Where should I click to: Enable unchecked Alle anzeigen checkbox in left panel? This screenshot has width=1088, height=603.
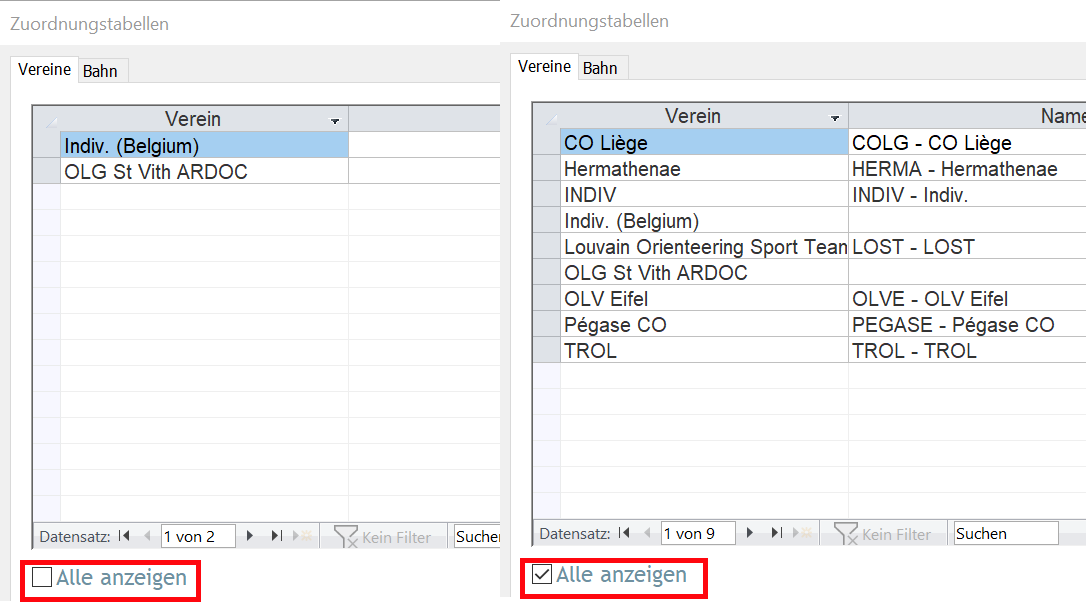pos(42,577)
